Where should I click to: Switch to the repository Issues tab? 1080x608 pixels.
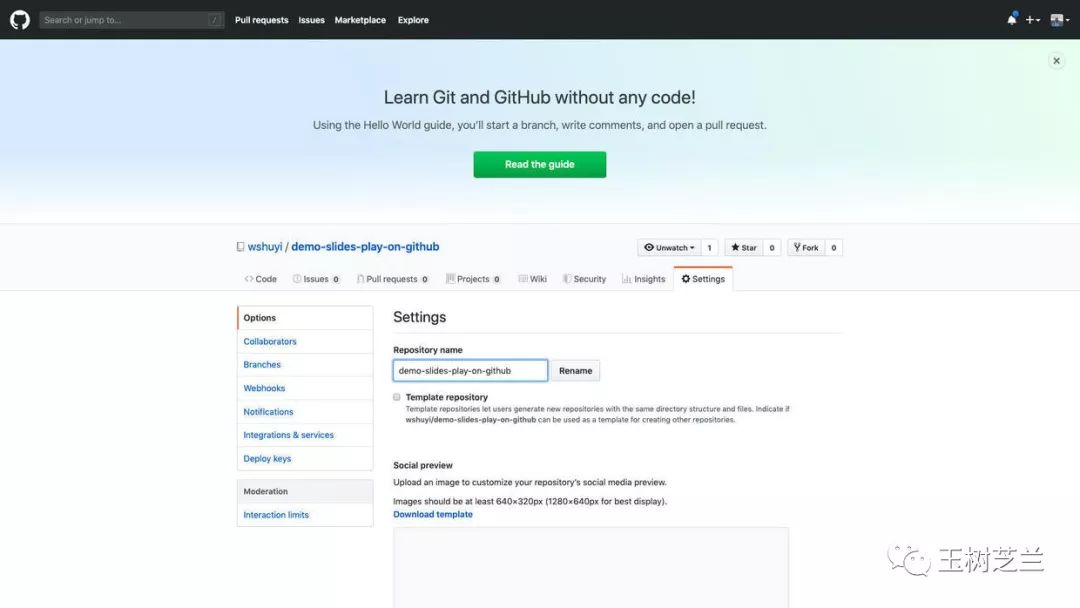point(316,279)
